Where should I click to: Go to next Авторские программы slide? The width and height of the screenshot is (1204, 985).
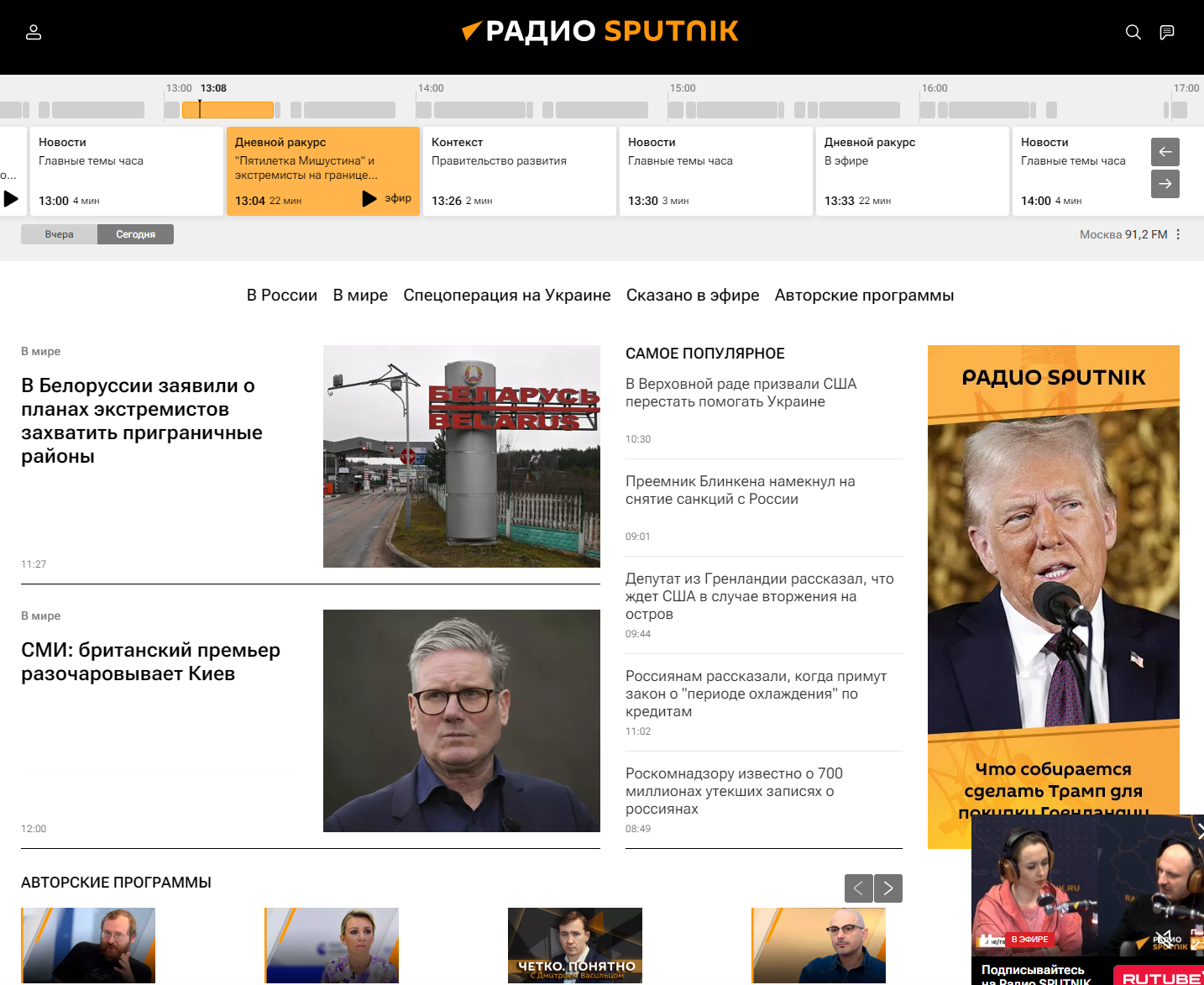pyautogui.click(x=888, y=888)
